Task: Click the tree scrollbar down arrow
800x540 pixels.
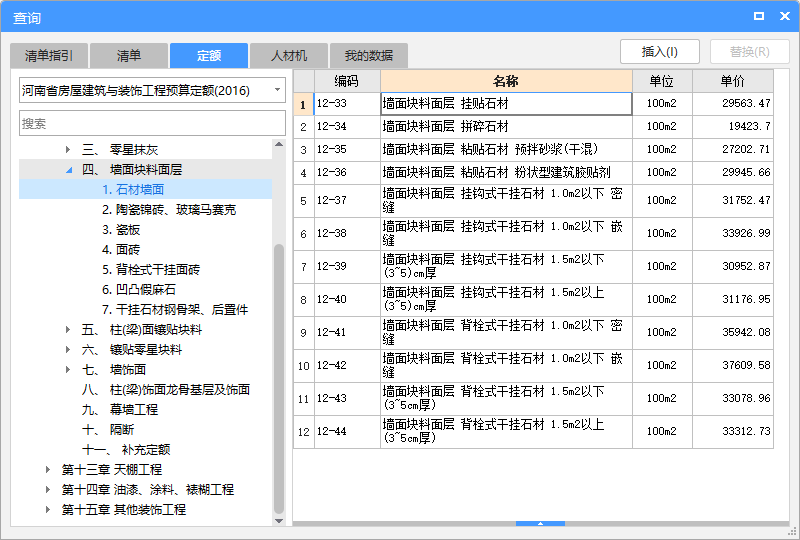Action: [x=279, y=521]
